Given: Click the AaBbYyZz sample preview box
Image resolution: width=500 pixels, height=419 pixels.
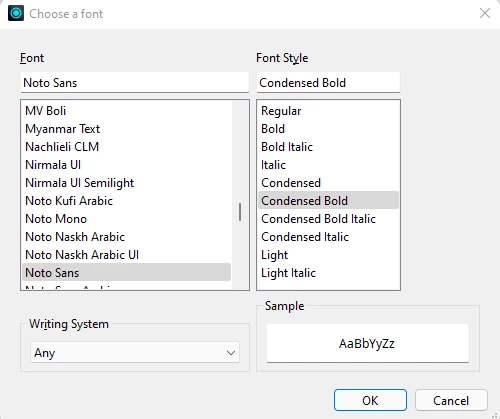Looking at the screenshot, I should pos(368,343).
